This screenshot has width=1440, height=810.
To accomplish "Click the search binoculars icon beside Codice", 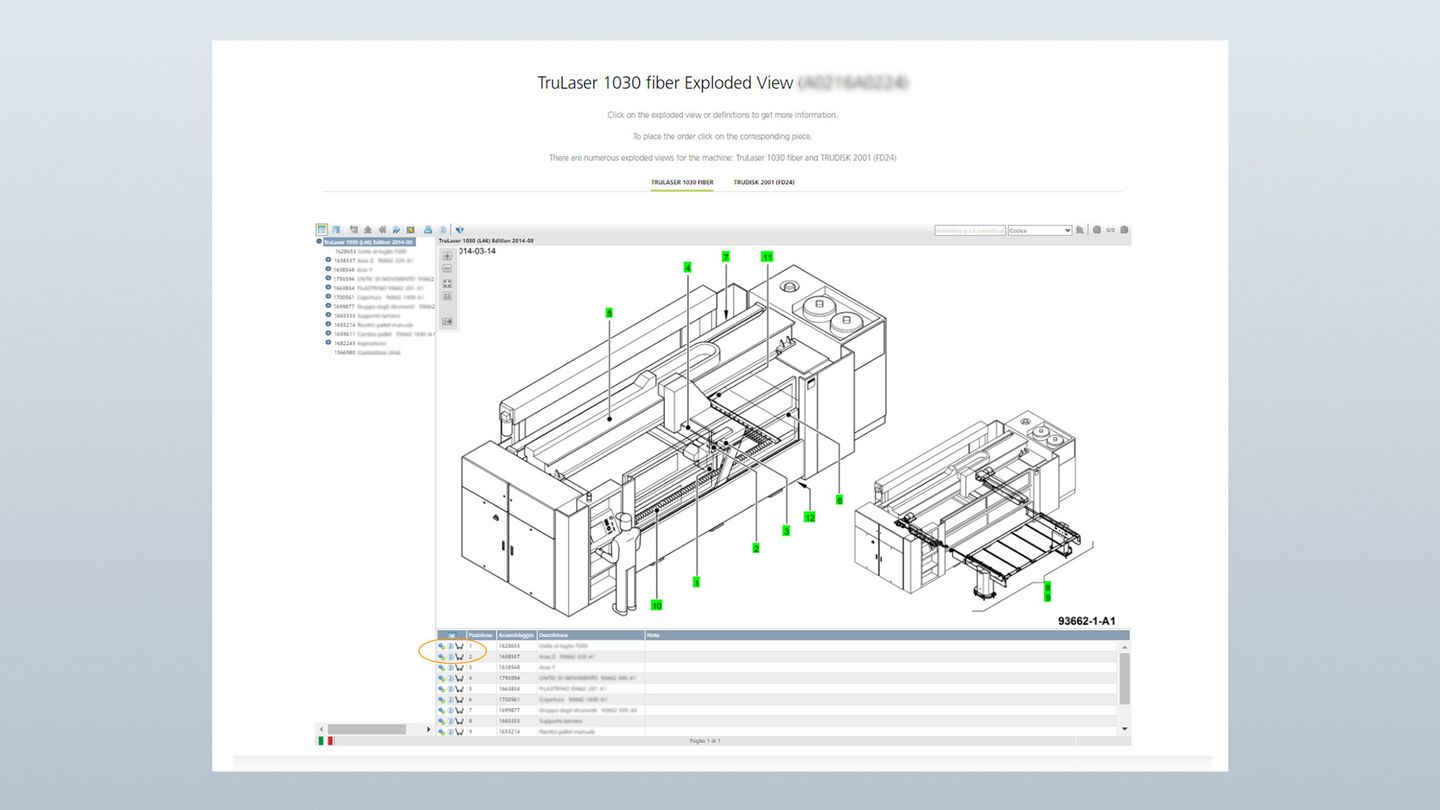I will pos(1080,230).
